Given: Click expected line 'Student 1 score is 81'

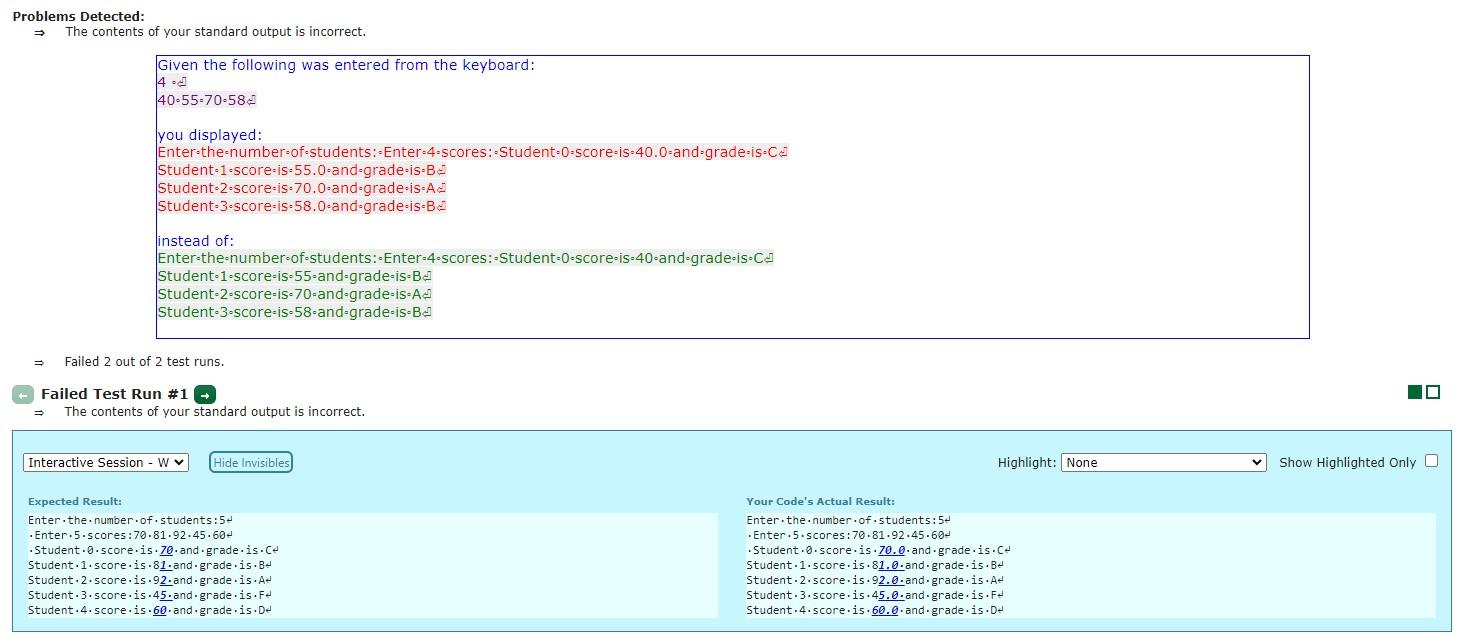Looking at the screenshot, I should (x=150, y=565).
